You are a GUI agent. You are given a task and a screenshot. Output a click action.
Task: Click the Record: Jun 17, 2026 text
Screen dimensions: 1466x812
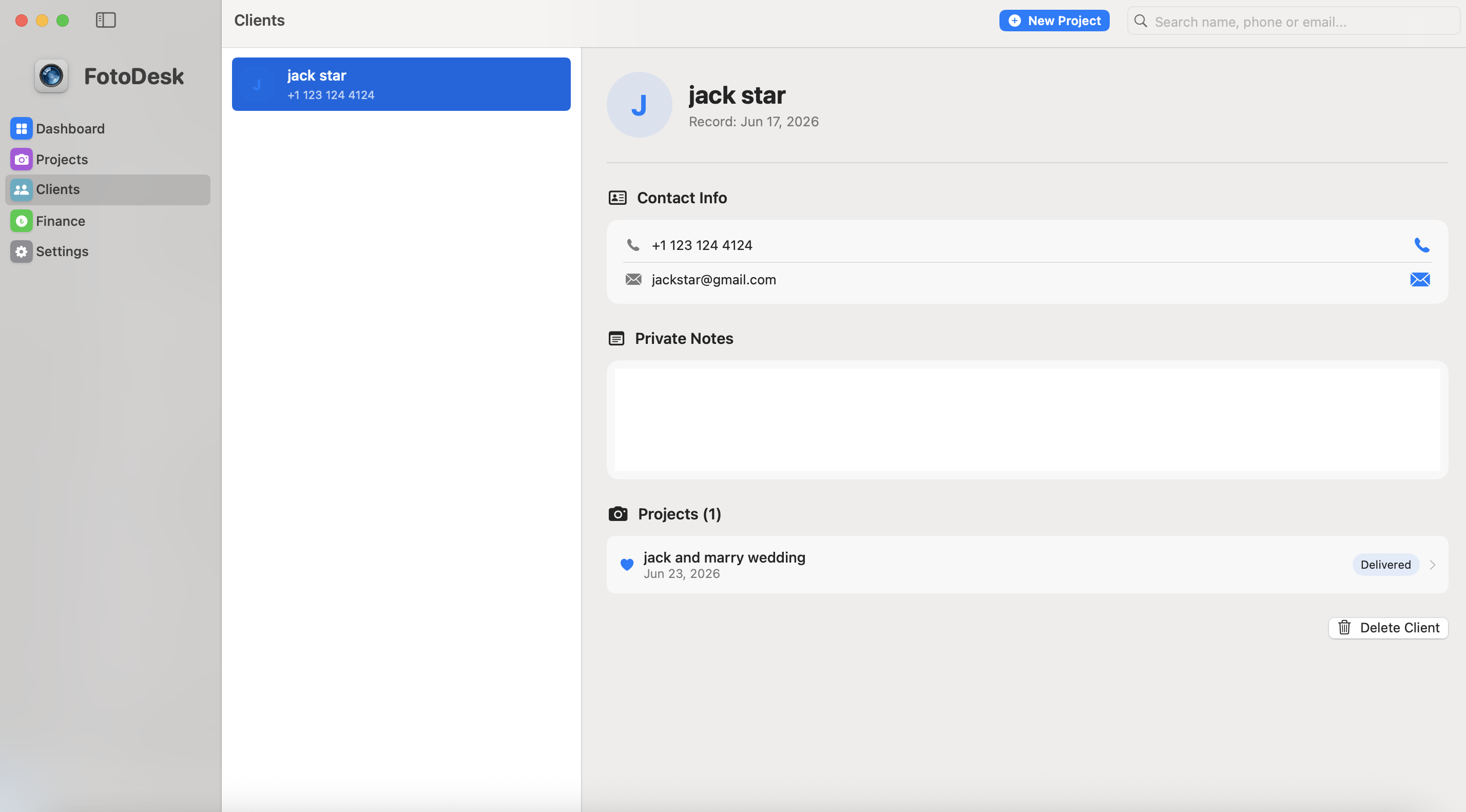(754, 122)
